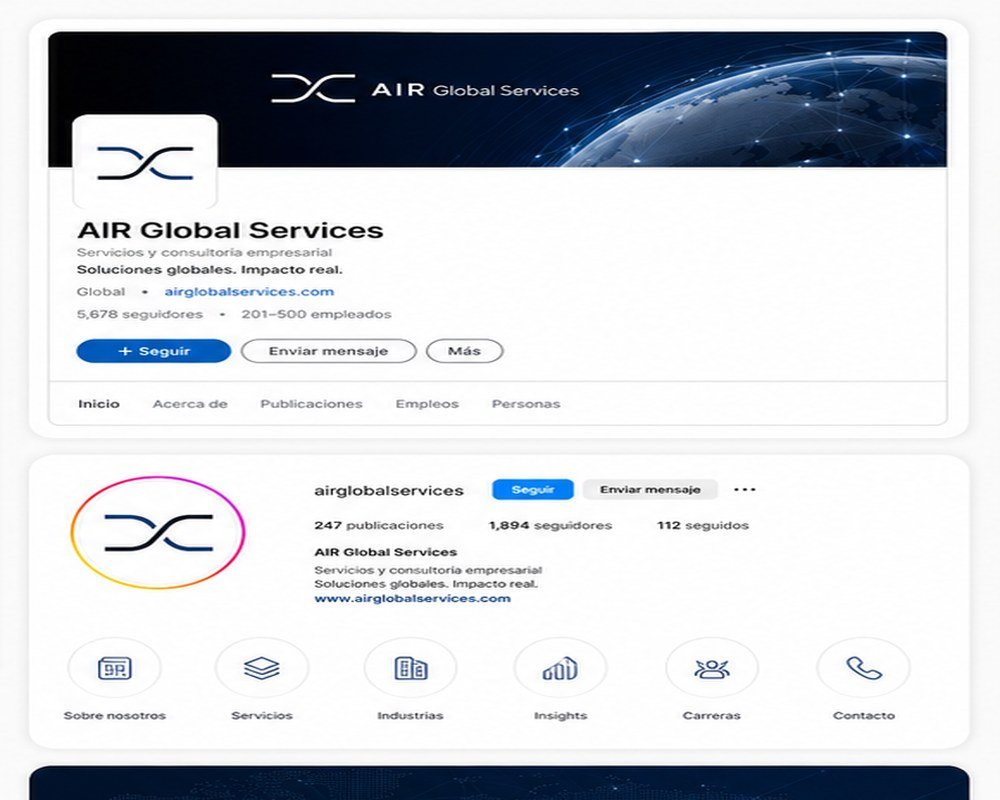Open the Sobre nosotros highlight icon
The height and width of the screenshot is (800, 1000).
pyautogui.click(x=115, y=668)
